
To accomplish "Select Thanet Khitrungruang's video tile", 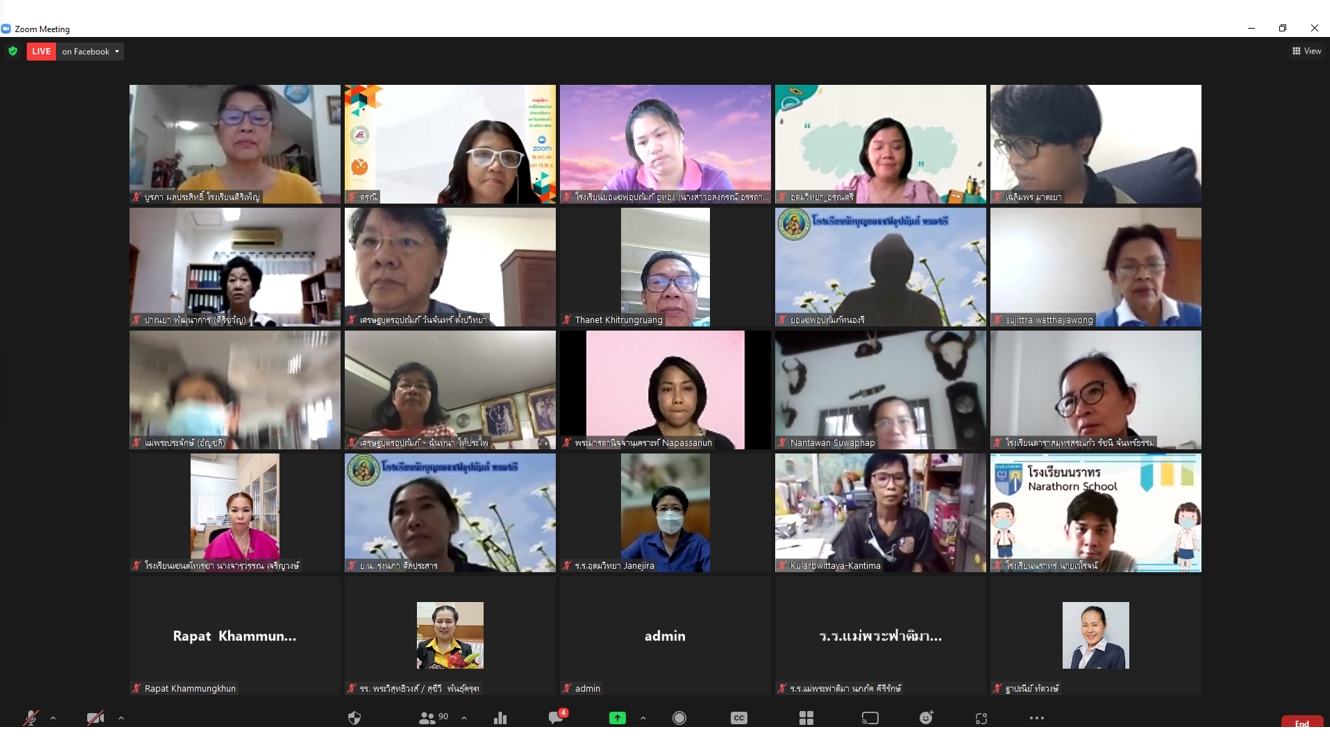I will tap(665, 267).
